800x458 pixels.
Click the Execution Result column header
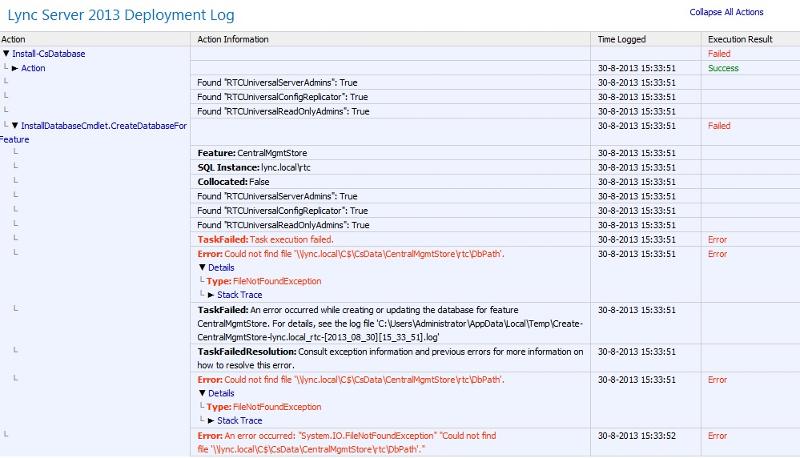tap(740, 39)
